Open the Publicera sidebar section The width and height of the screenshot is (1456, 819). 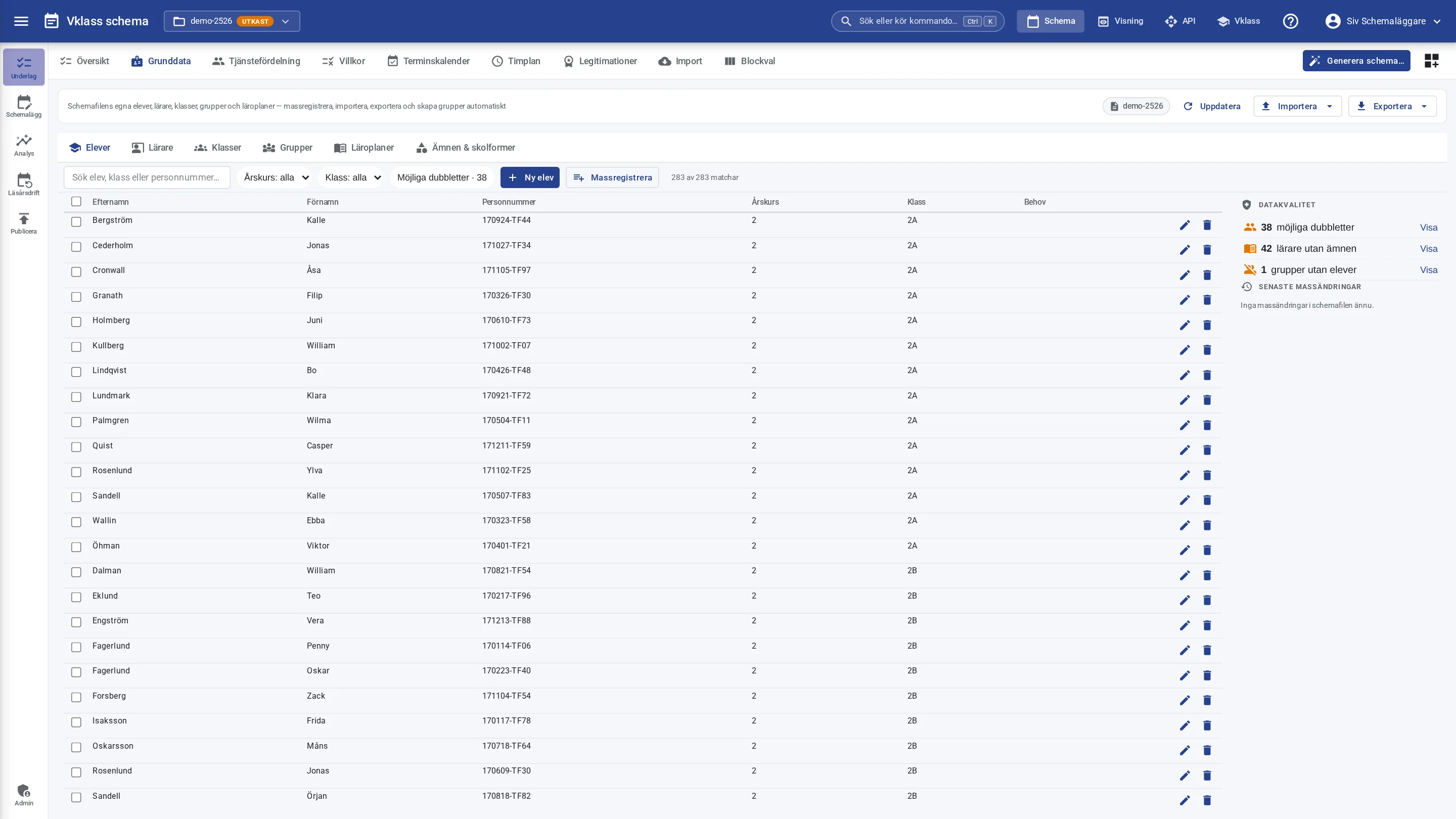coord(24,223)
